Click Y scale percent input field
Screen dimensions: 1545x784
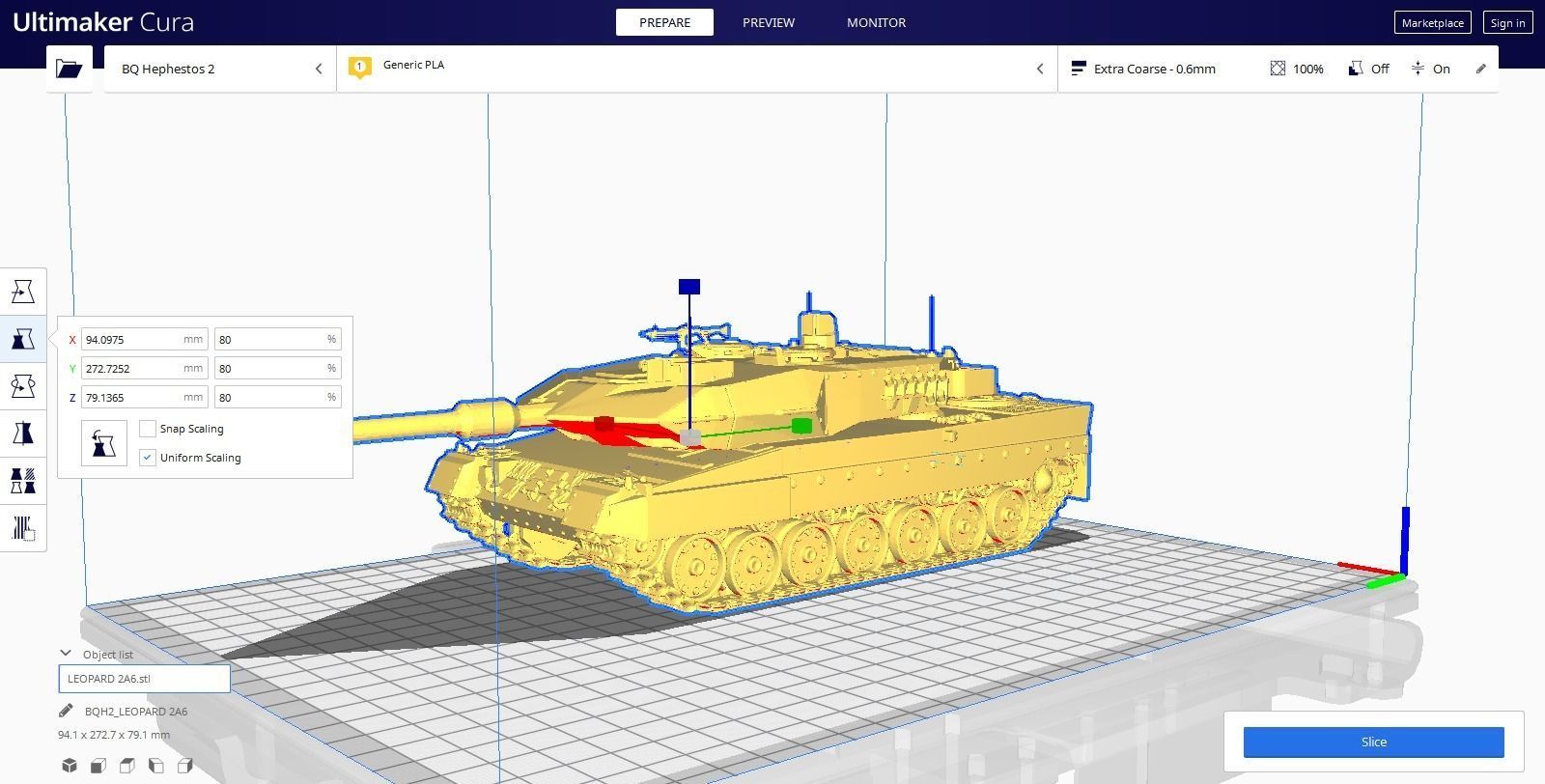pos(277,369)
